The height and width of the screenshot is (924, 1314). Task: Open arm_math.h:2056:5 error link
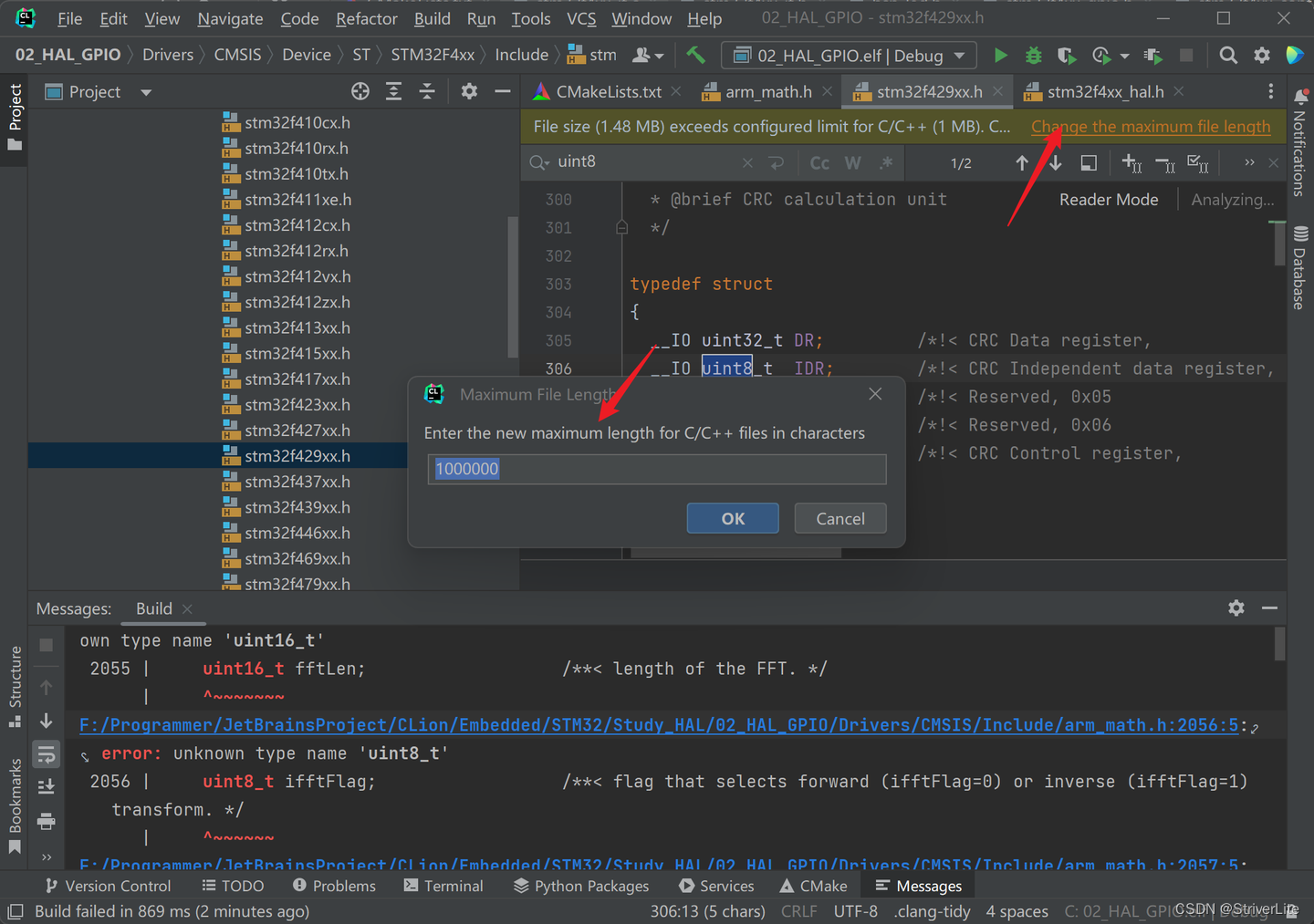[x=659, y=725]
